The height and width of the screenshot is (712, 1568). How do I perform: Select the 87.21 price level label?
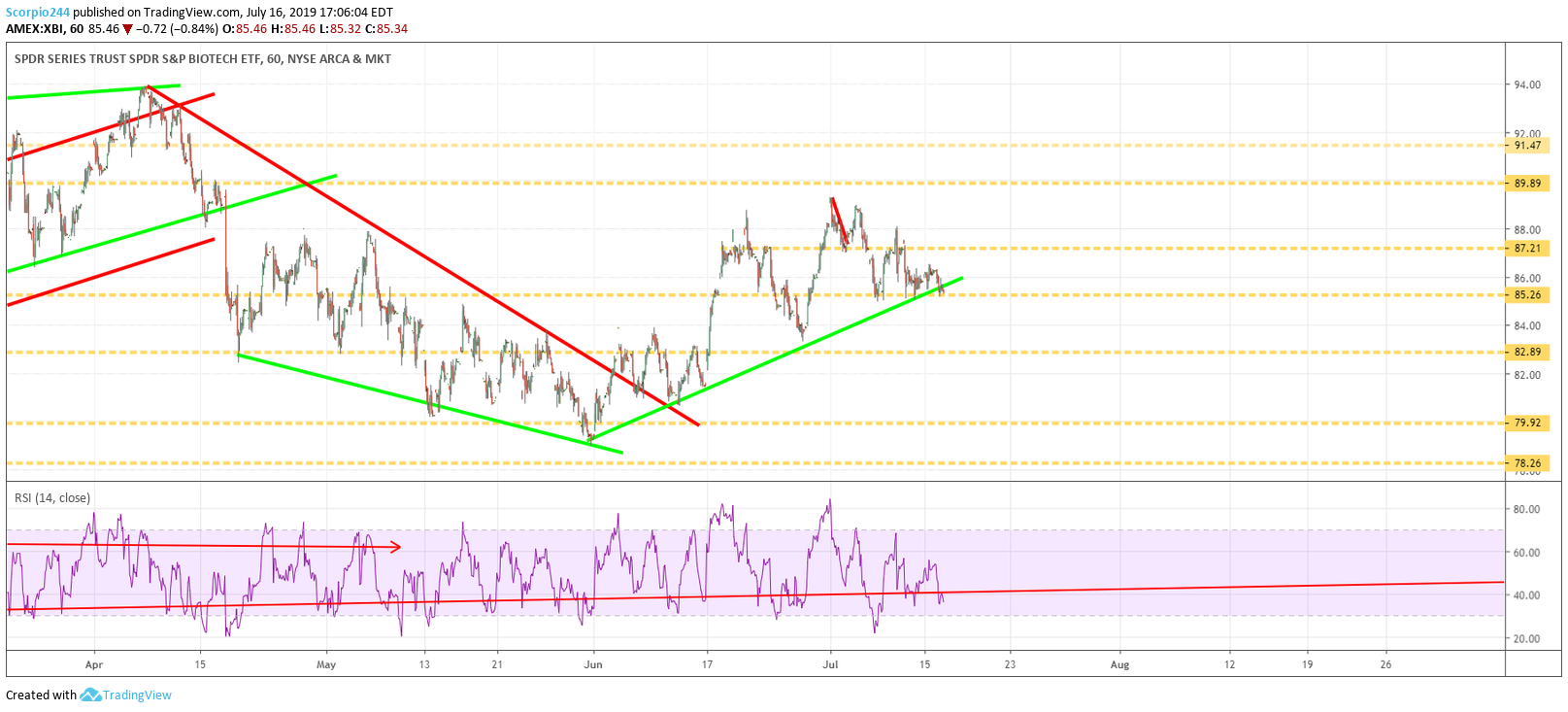[1527, 249]
